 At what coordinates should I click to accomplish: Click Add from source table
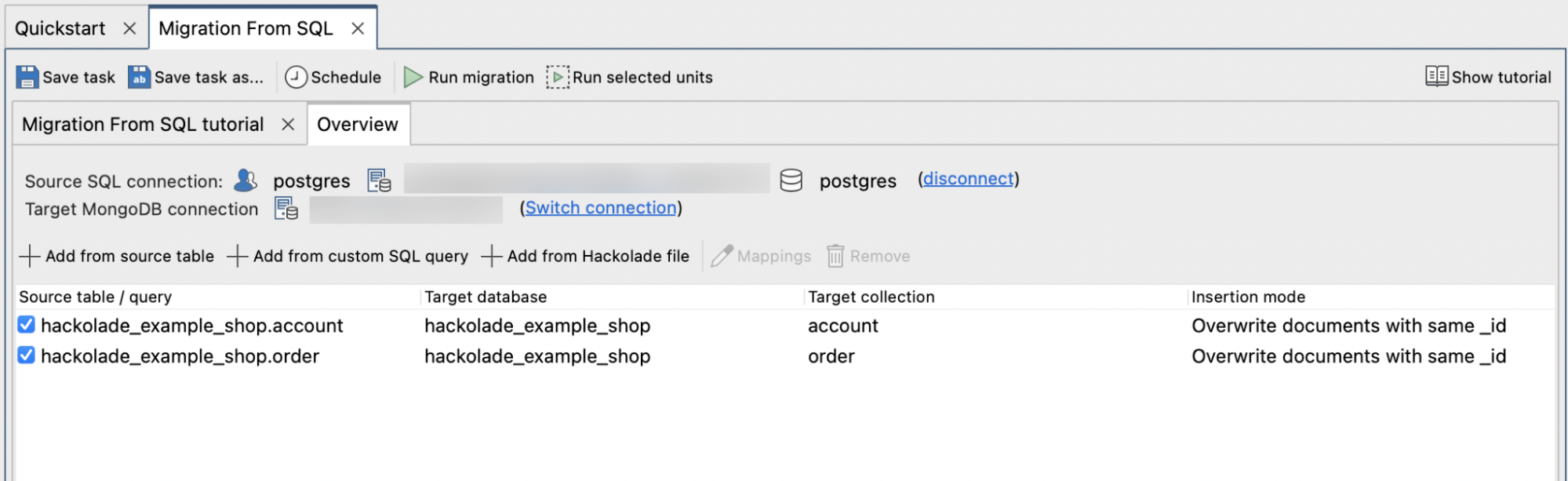point(128,255)
